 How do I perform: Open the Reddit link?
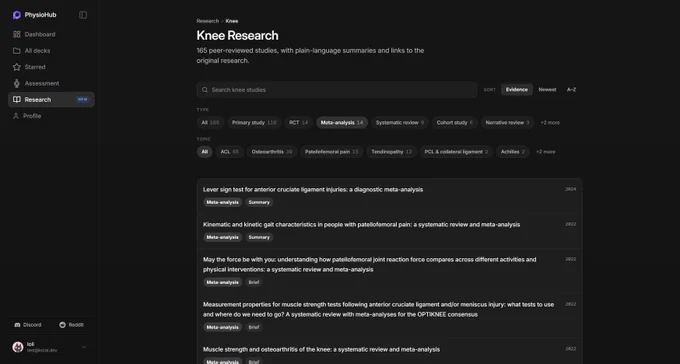point(72,325)
